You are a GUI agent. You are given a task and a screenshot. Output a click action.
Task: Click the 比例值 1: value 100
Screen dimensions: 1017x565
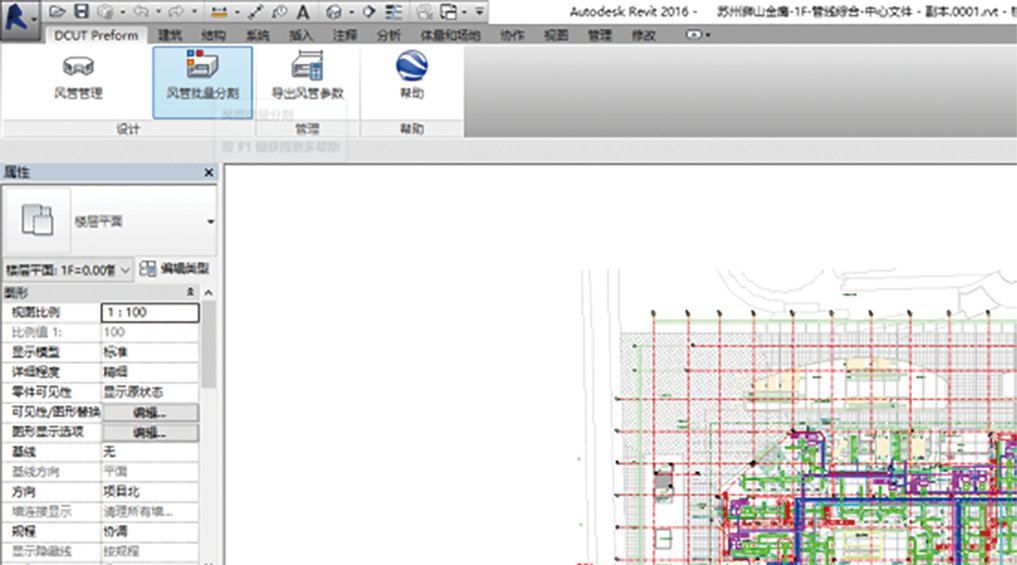(x=150, y=332)
